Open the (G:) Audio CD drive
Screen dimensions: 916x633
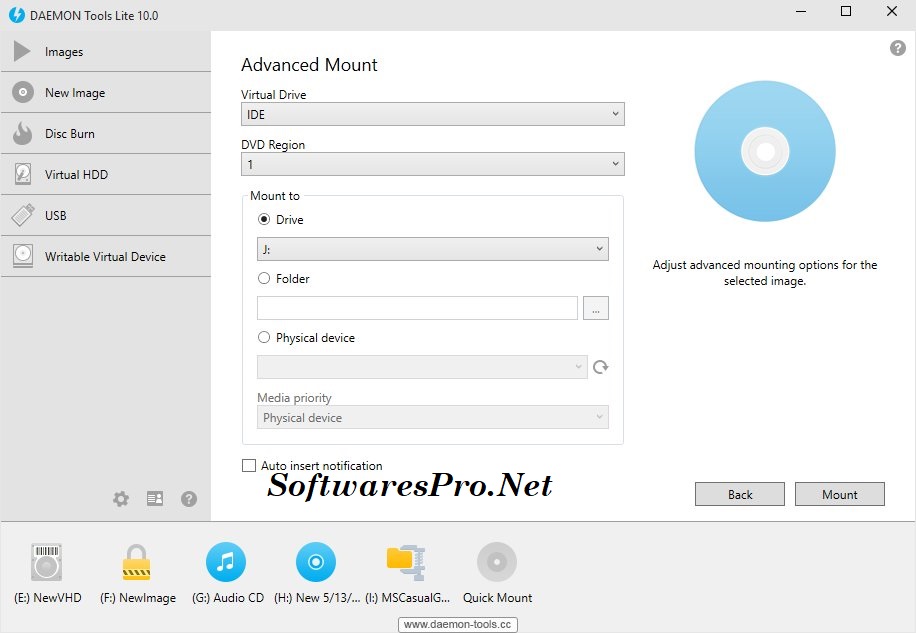(226, 562)
